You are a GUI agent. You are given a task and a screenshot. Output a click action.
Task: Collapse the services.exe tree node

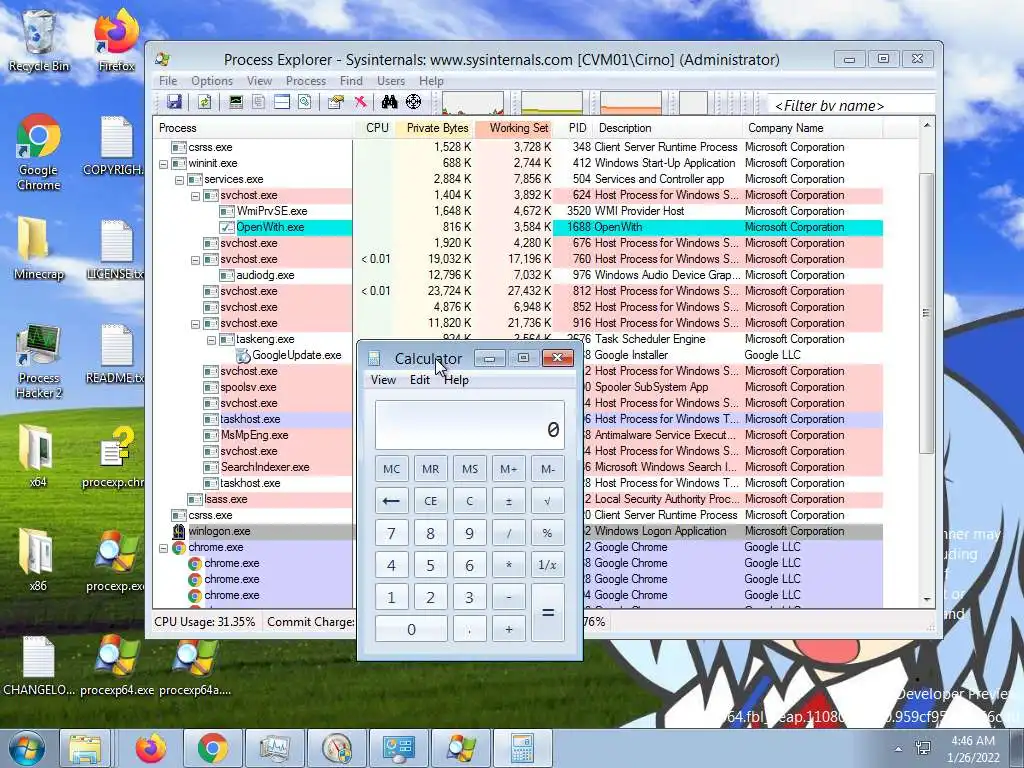click(180, 180)
